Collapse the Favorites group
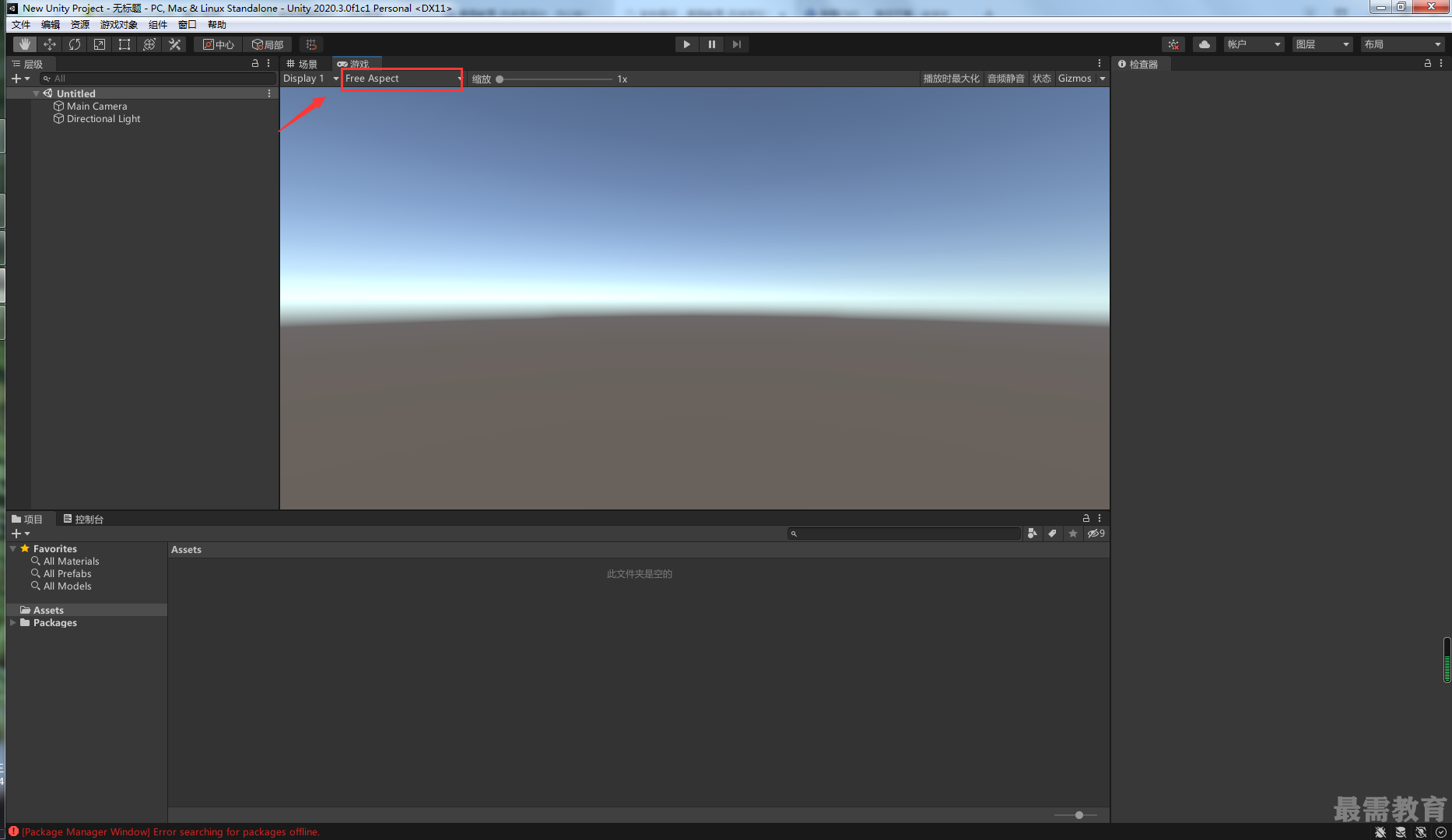The image size is (1452, 840). tap(12, 548)
